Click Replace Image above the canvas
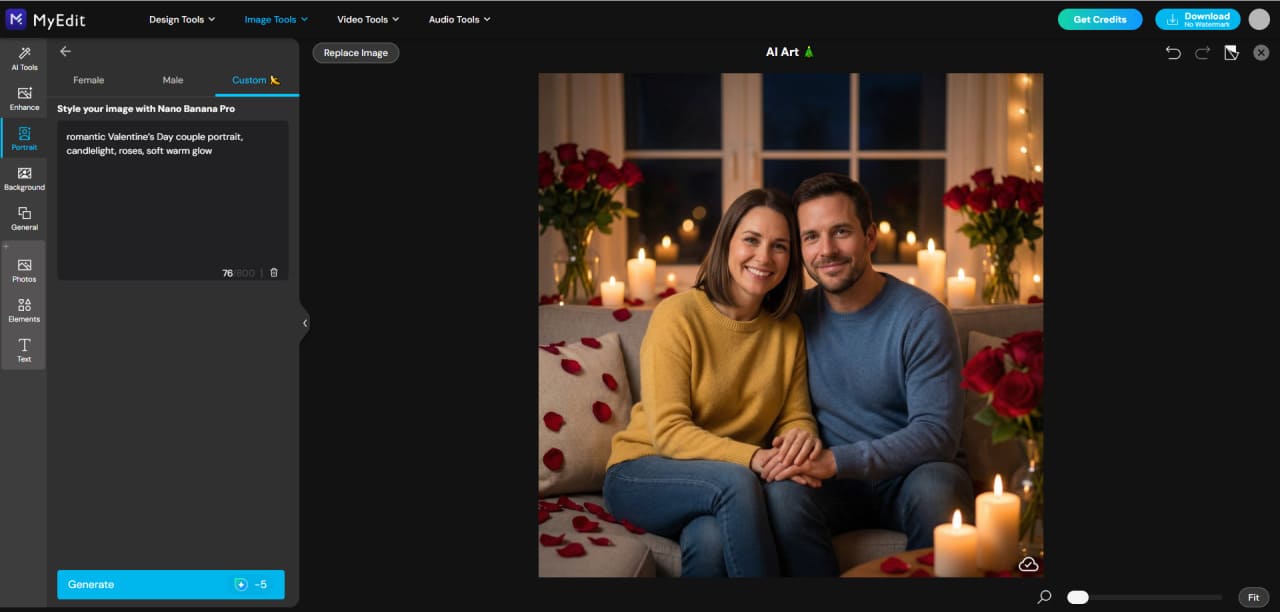The image size is (1280, 612). click(355, 52)
